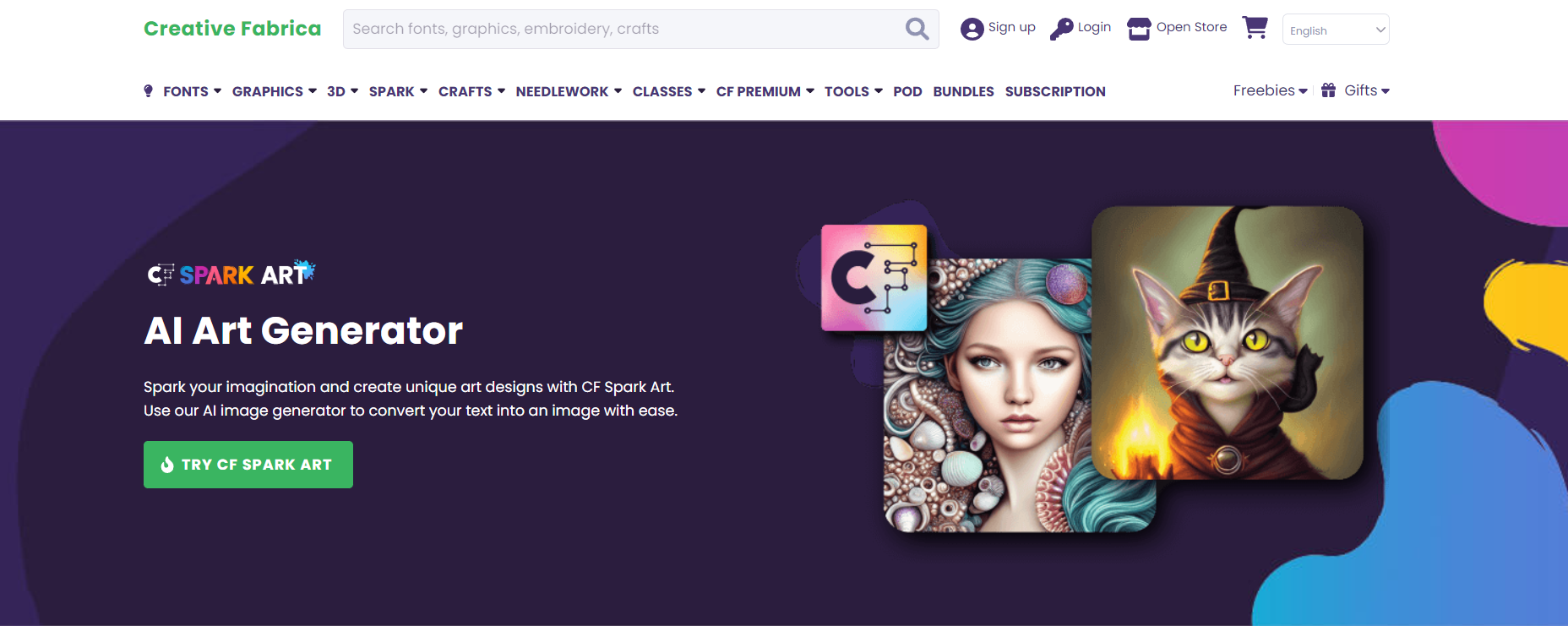The image size is (1568, 626).
Task: Expand the Gifts dropdown arrow
Action: click(1386, 91)
